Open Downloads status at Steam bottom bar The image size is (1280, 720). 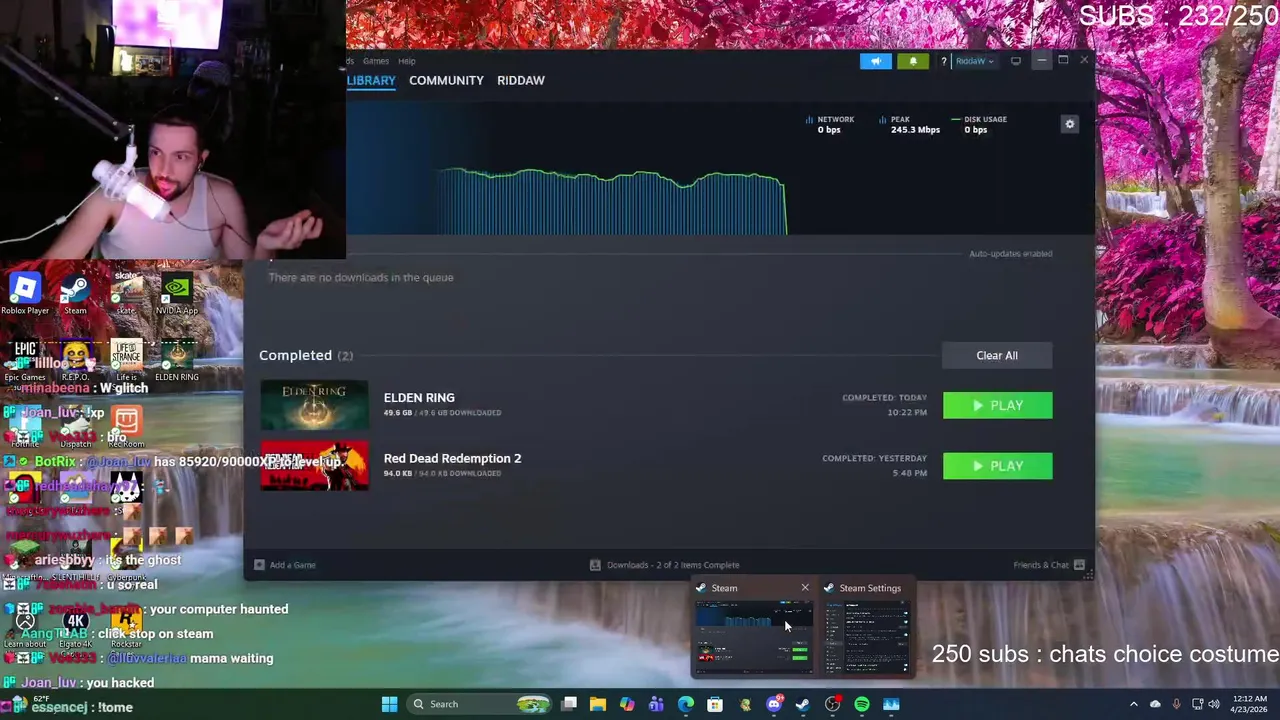click(665, 565)
